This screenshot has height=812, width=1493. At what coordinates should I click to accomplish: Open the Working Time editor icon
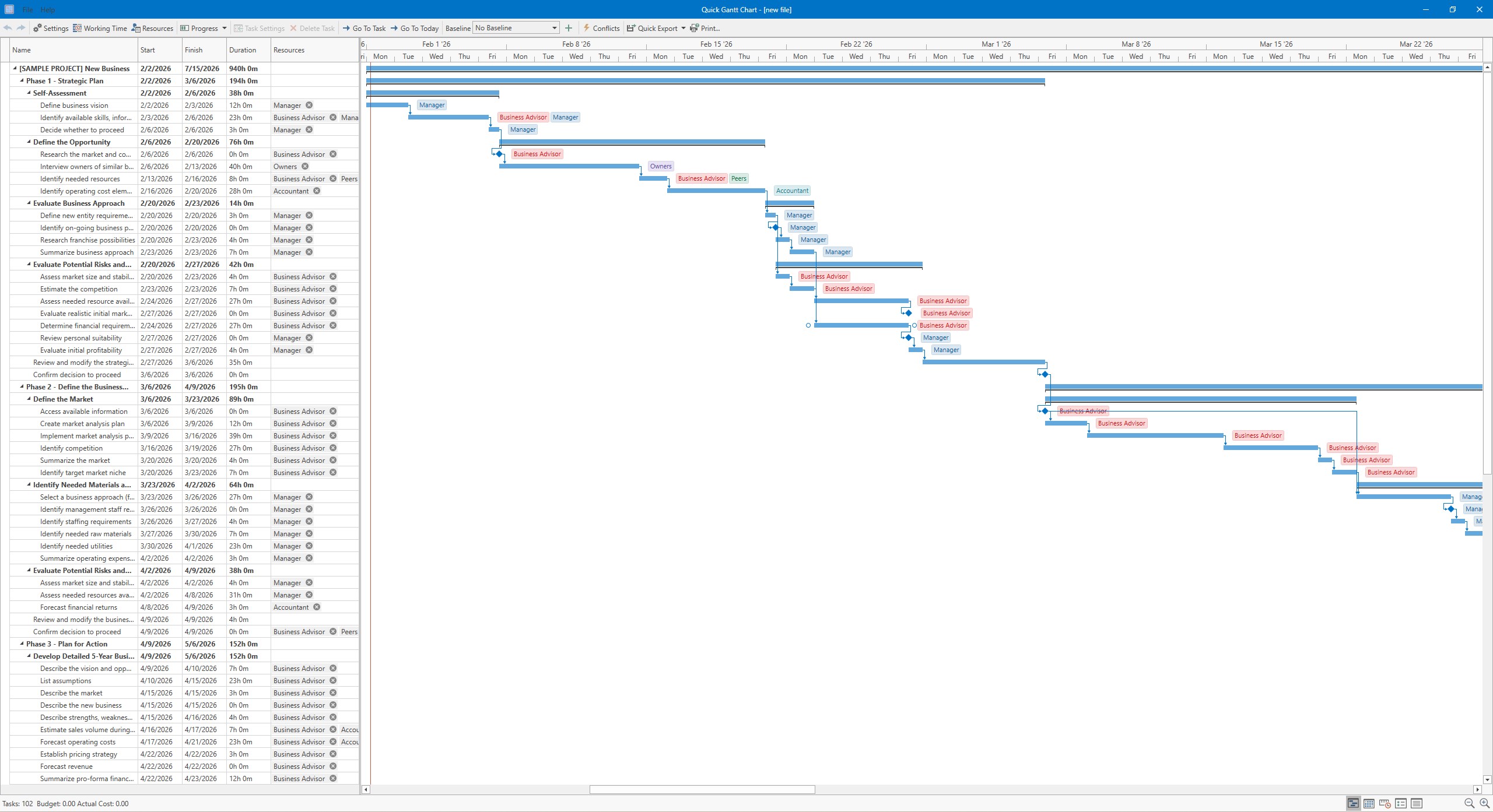click(78, 27)
